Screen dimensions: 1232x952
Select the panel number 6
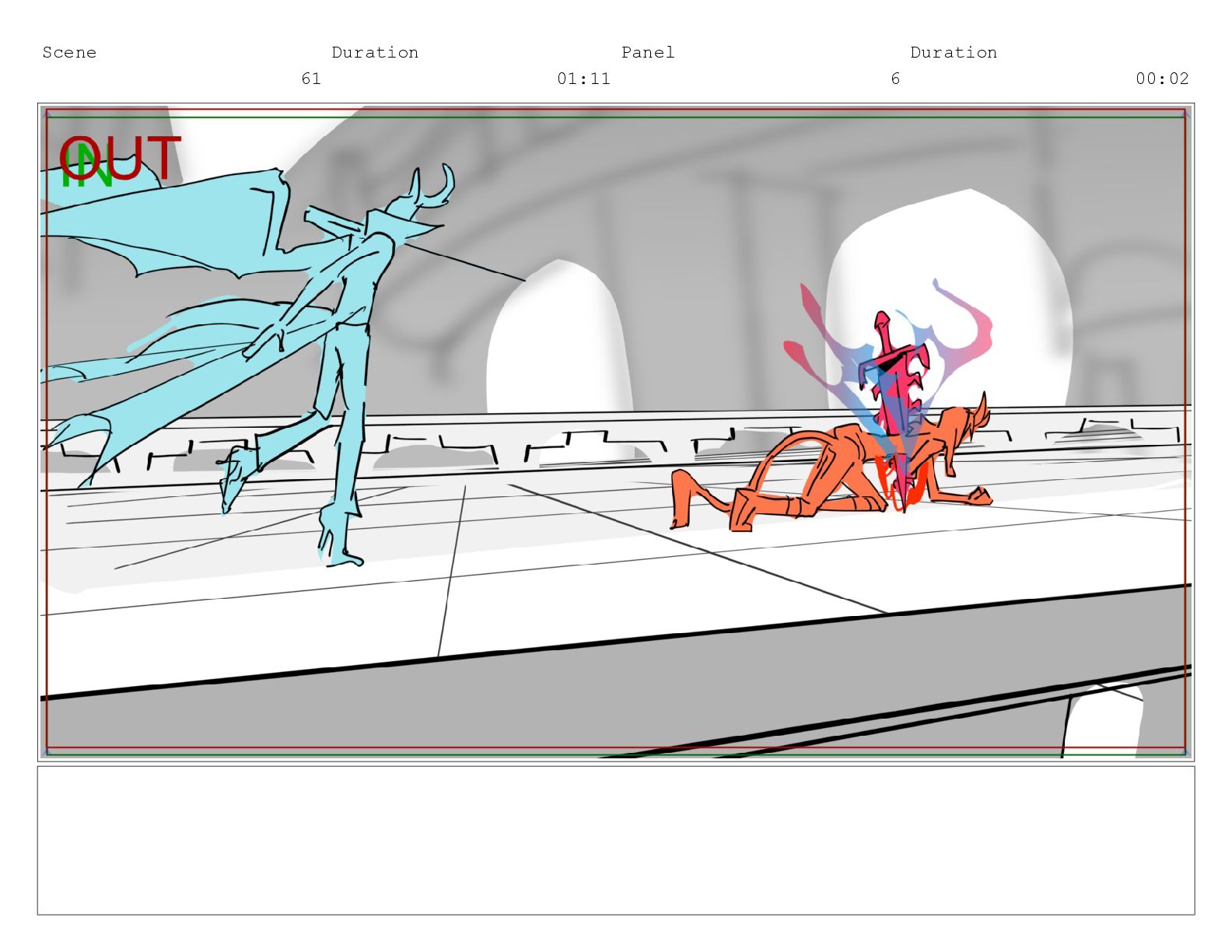click(895, 79)
